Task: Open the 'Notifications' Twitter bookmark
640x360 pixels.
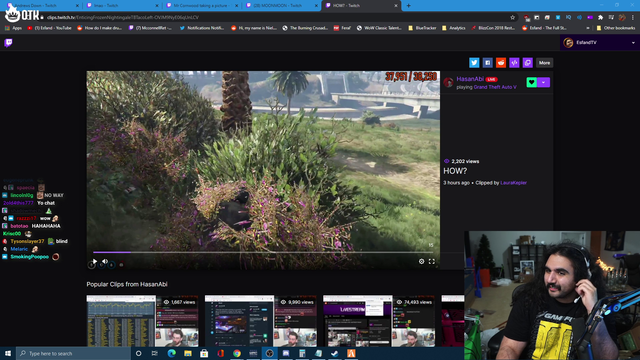Action: tap(202, 28)
